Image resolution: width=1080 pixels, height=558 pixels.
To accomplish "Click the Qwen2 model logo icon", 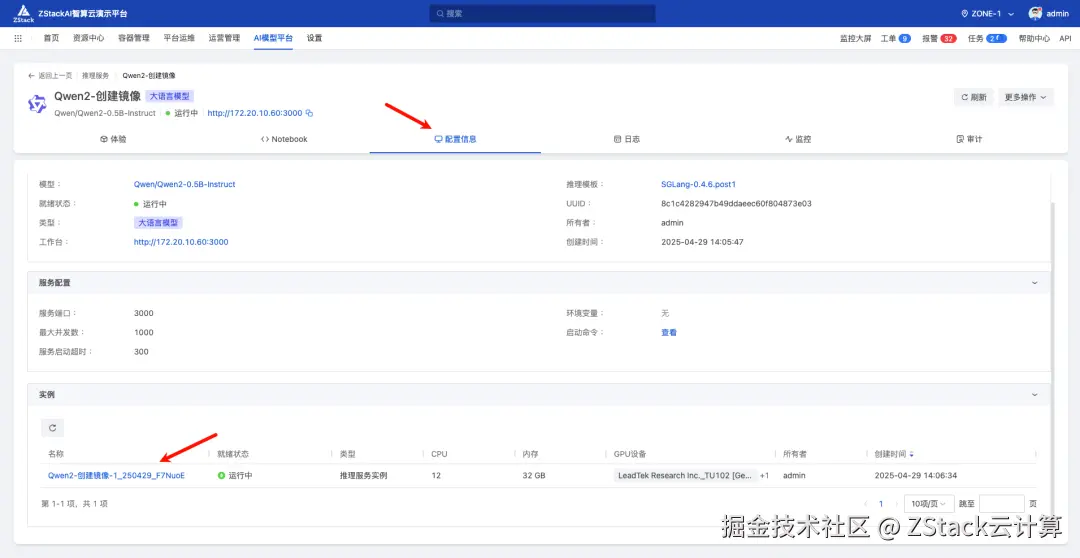I will pos(37,104).
